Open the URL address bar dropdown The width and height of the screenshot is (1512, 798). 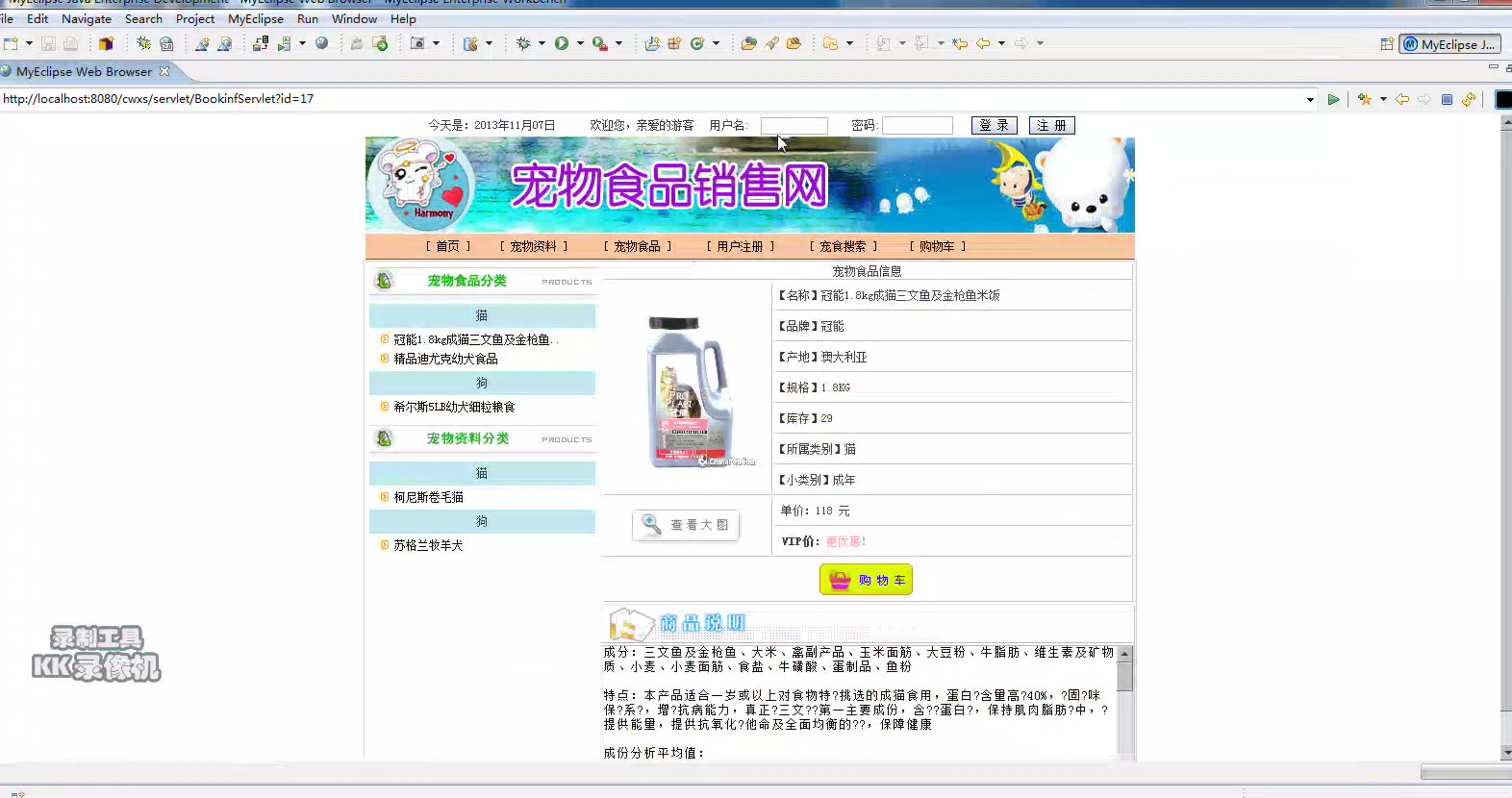(x=1310, y=99)
